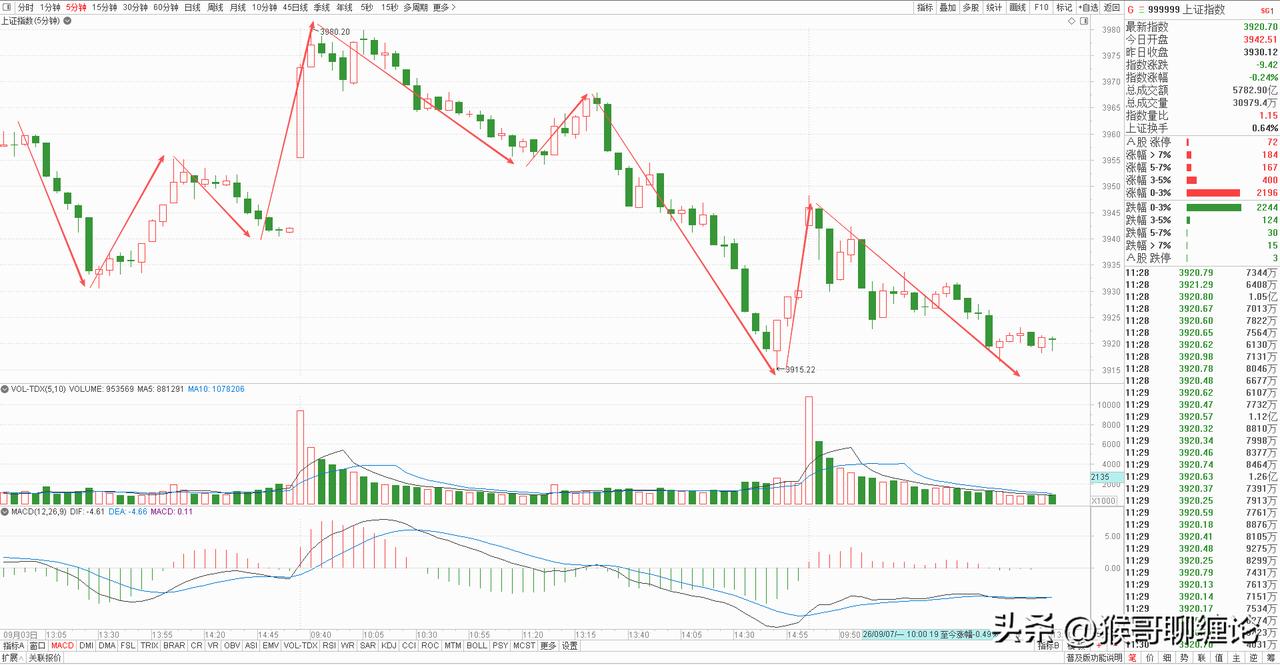Select the 5分钟 period

pos(76,7)
